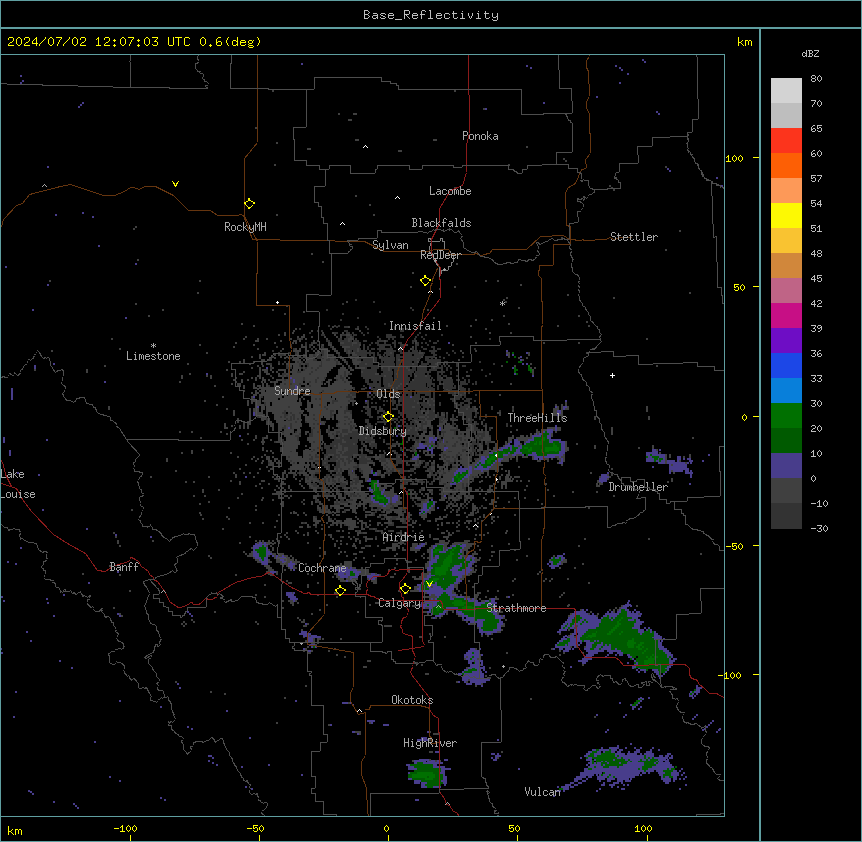Click the Calgary city label

click(x=399, y=603)
